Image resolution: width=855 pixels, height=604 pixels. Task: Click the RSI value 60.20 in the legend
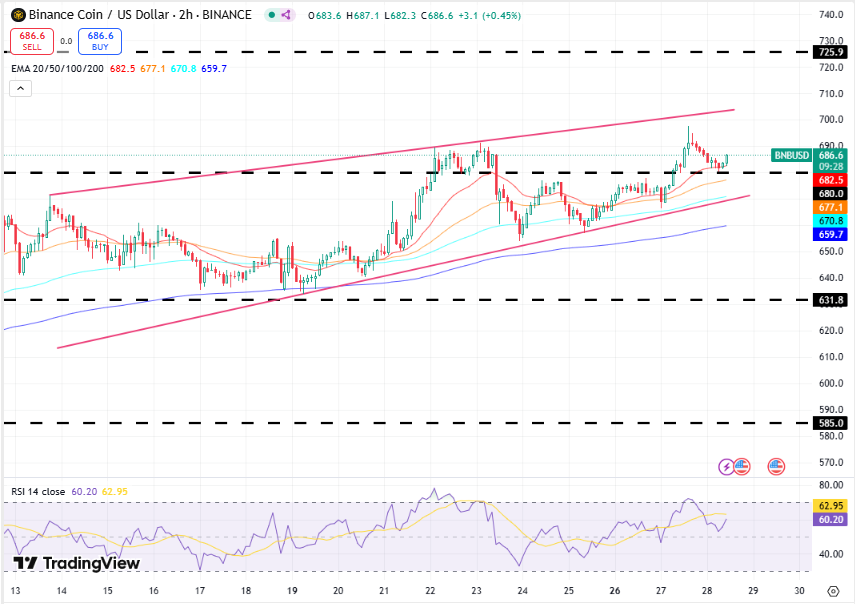tap(84, 492)
